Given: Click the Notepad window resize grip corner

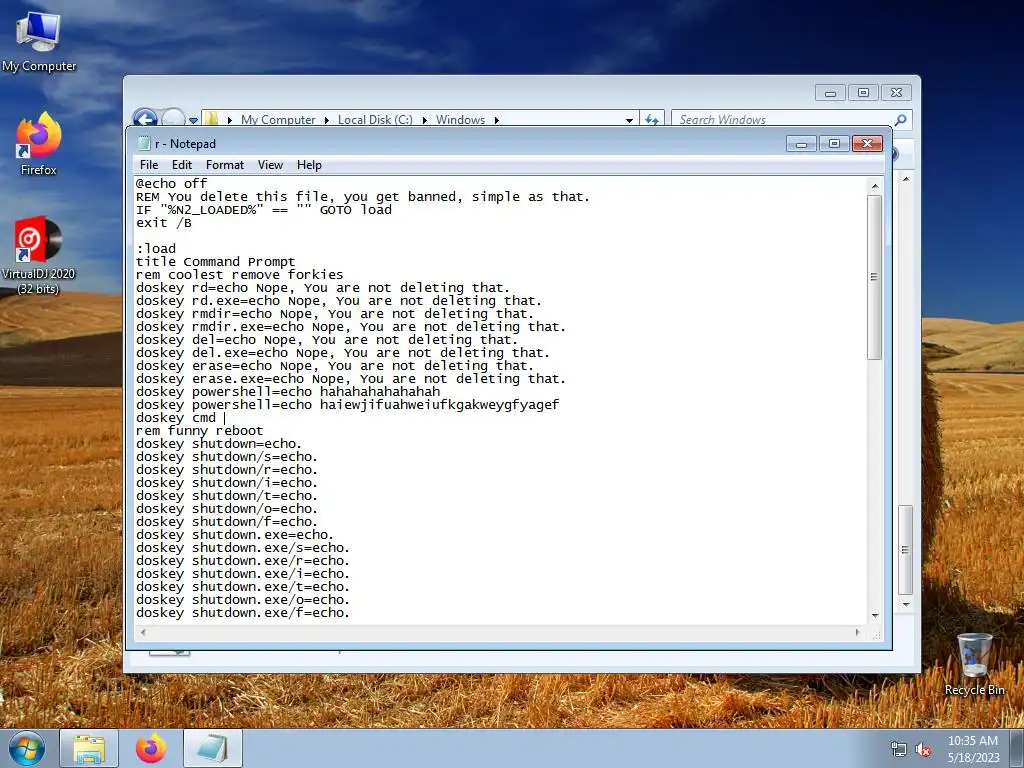Looking at the screenshot, I should pos(876,633).
